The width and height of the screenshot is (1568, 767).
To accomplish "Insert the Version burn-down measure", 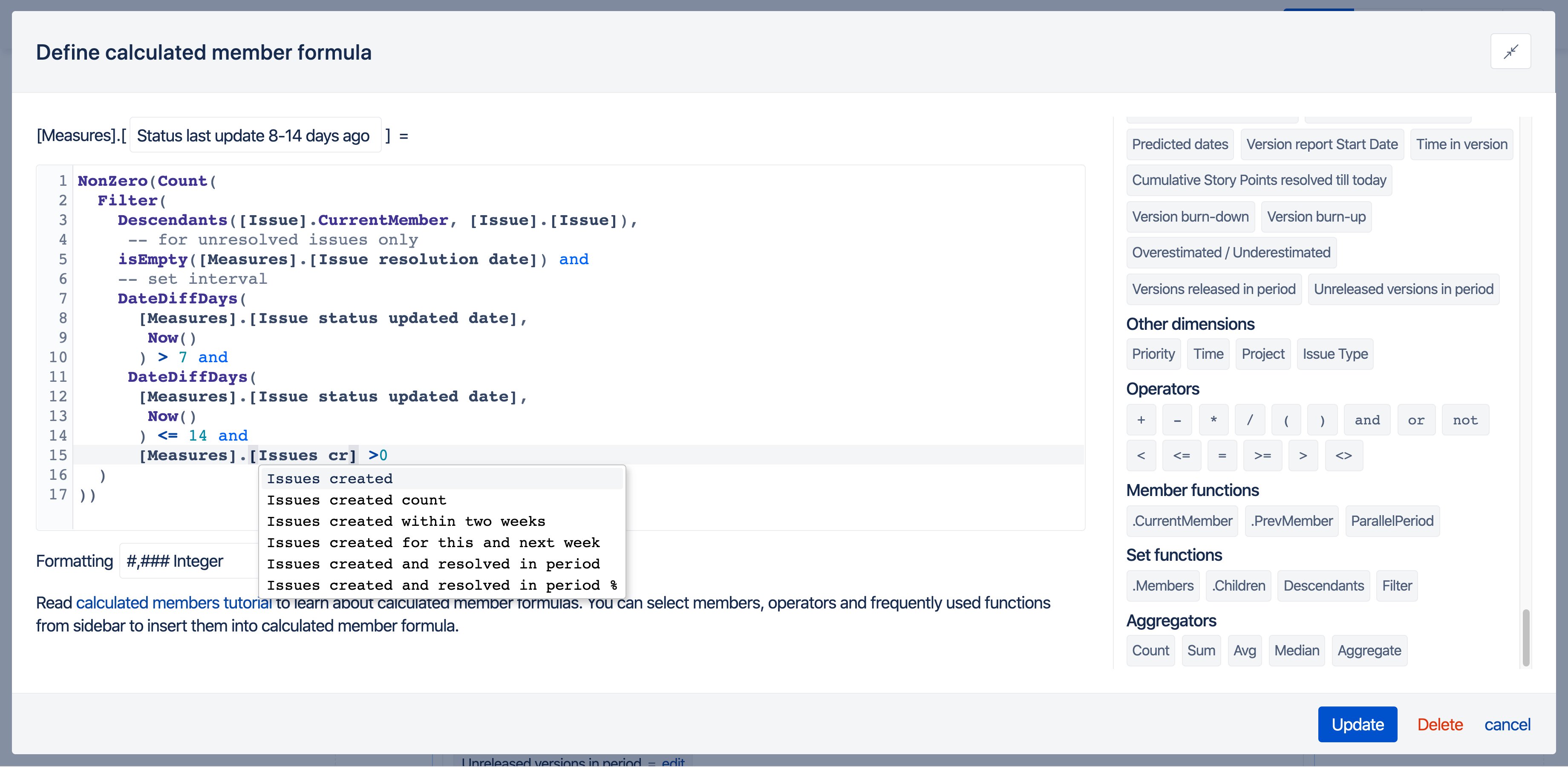I will tap(1190, 217).
